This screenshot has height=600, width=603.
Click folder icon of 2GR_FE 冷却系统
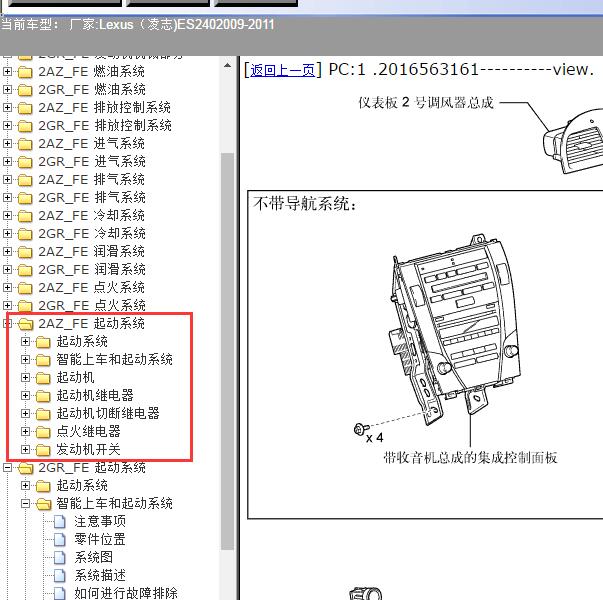(25, 234)
